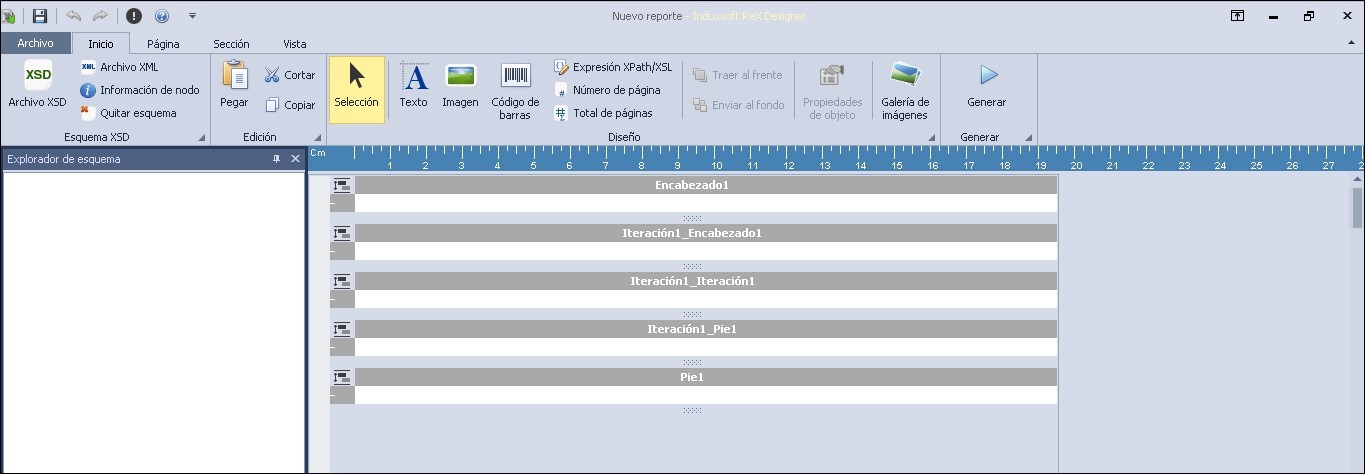Expand the Diseño group dialog launcher

point(933,138)
